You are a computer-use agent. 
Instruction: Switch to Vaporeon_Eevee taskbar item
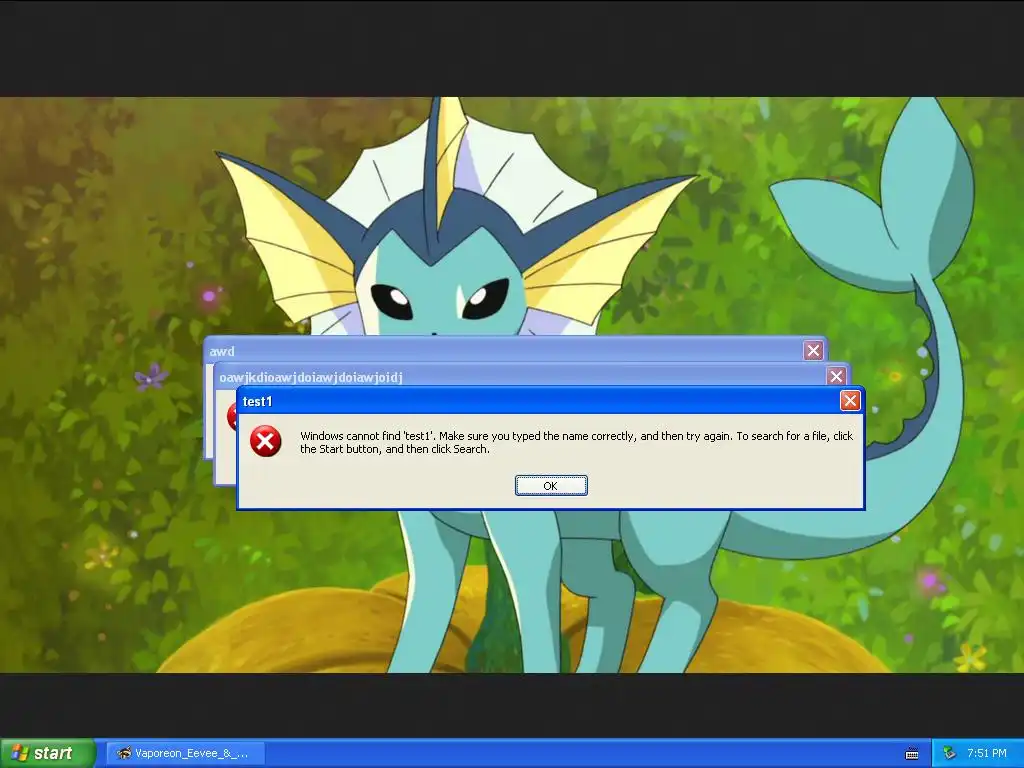(186, 753)
